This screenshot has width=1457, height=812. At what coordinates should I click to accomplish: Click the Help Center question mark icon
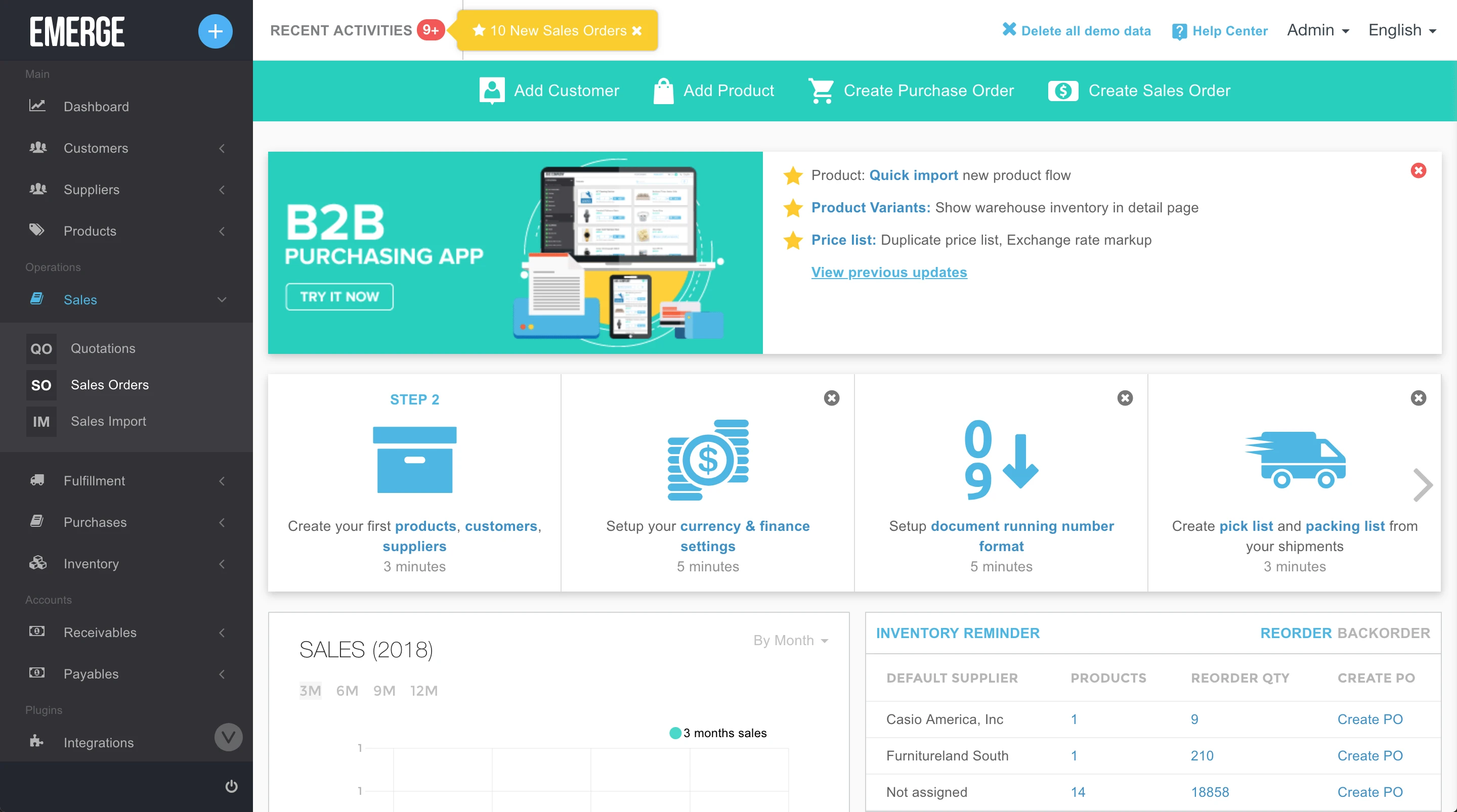tap(1179, 31)
